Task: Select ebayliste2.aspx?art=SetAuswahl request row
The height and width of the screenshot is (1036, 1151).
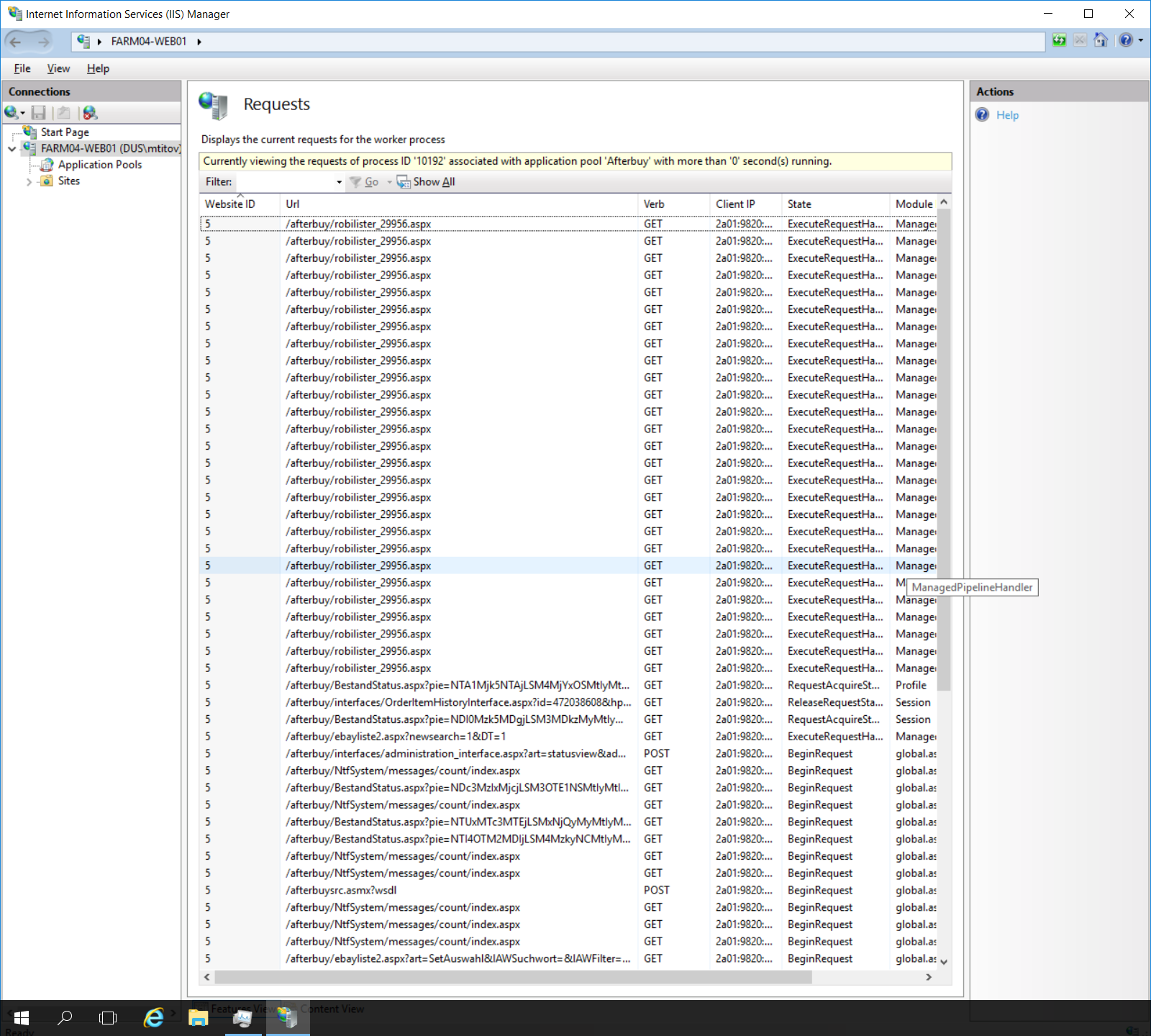Action: tap(568, 958)
